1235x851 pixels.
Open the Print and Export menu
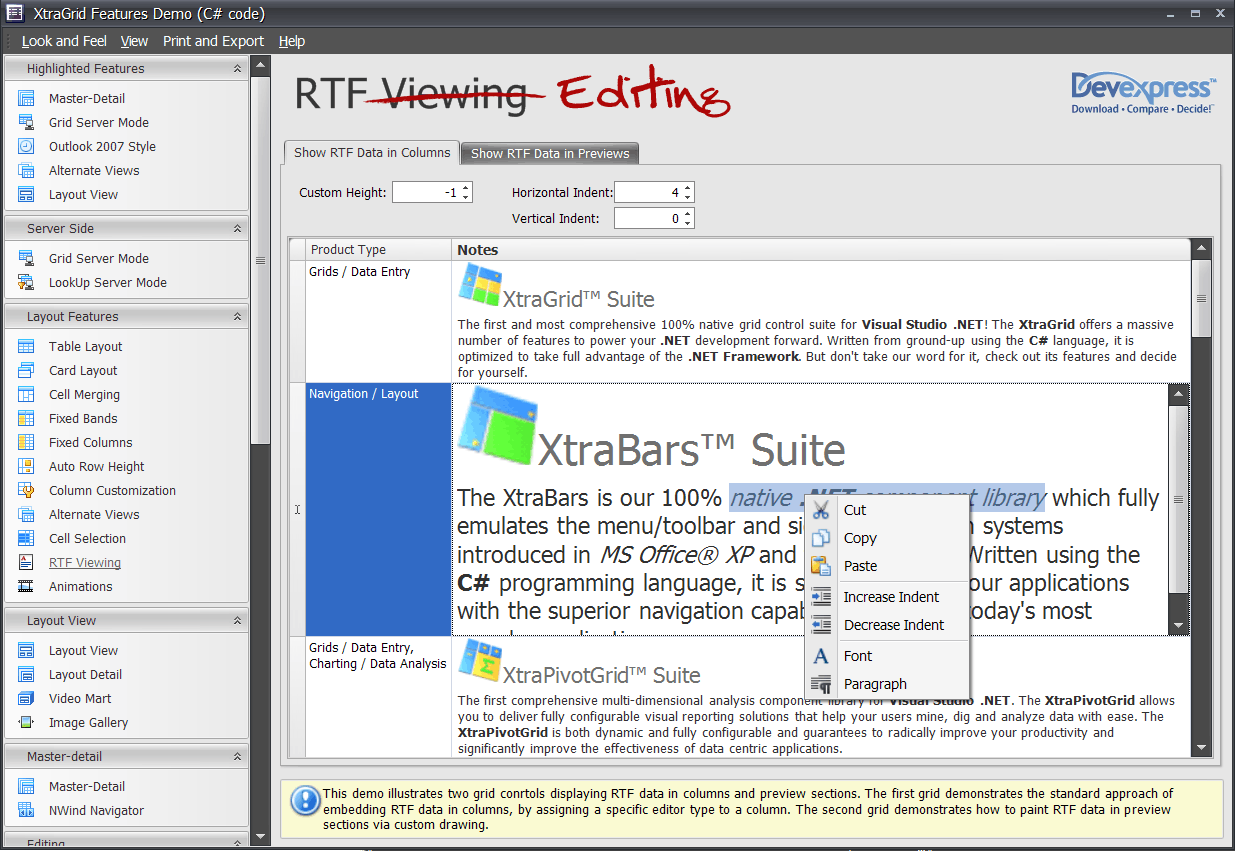coord(213,41)
